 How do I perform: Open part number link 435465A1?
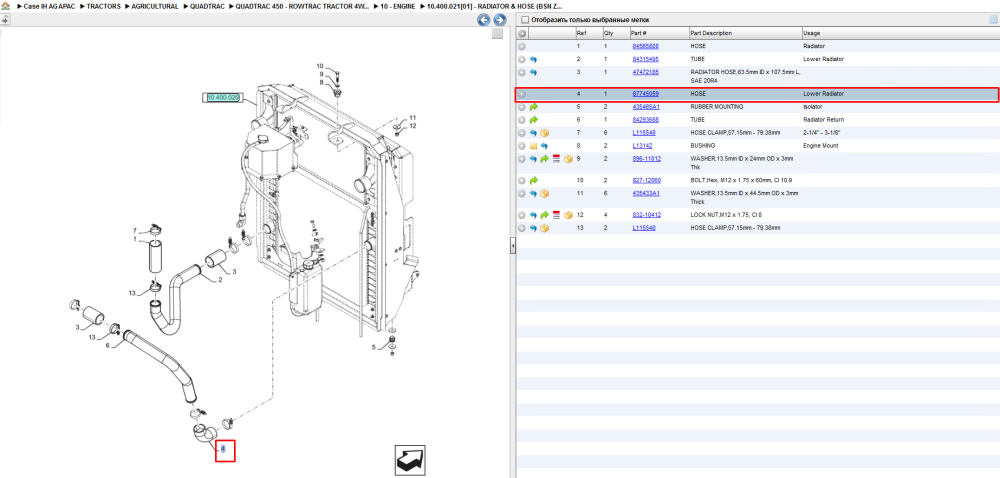coord(646,107)
